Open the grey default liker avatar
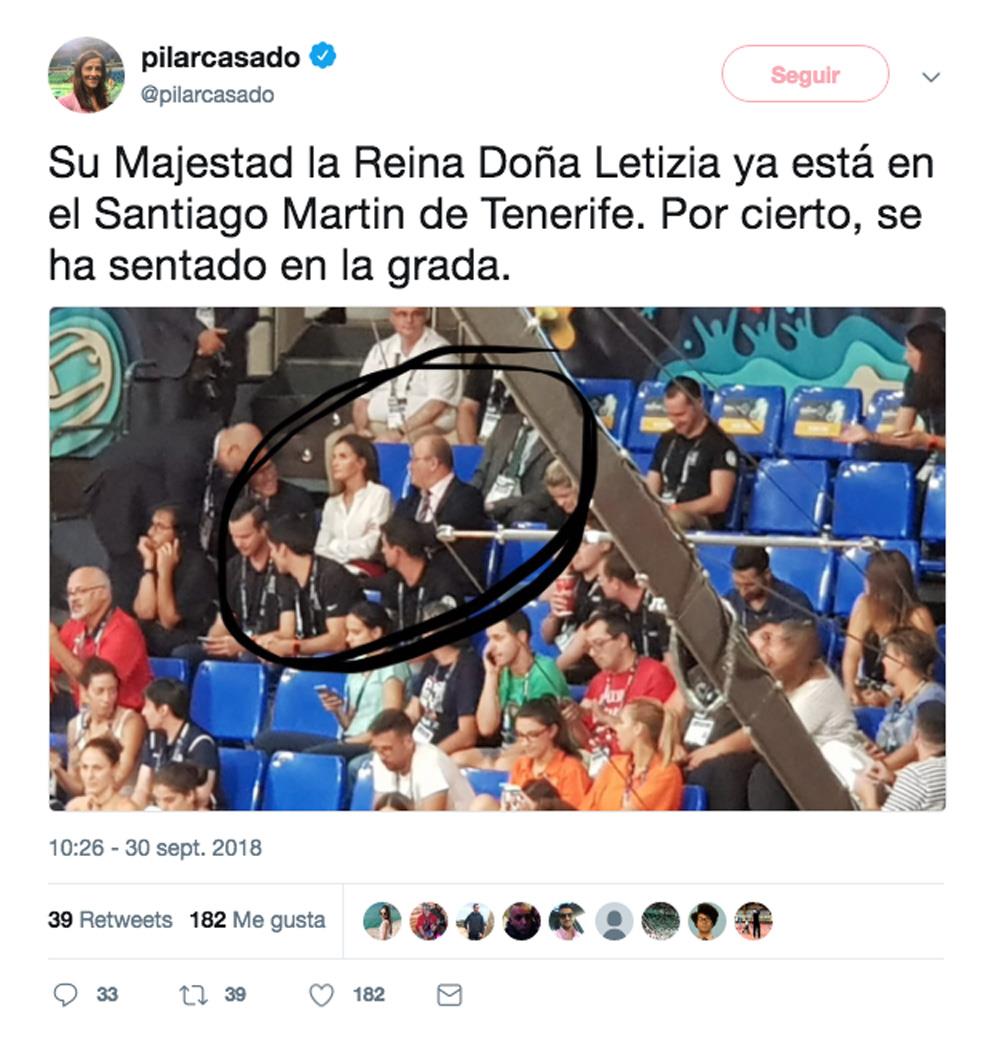 (x=614, y=921)
